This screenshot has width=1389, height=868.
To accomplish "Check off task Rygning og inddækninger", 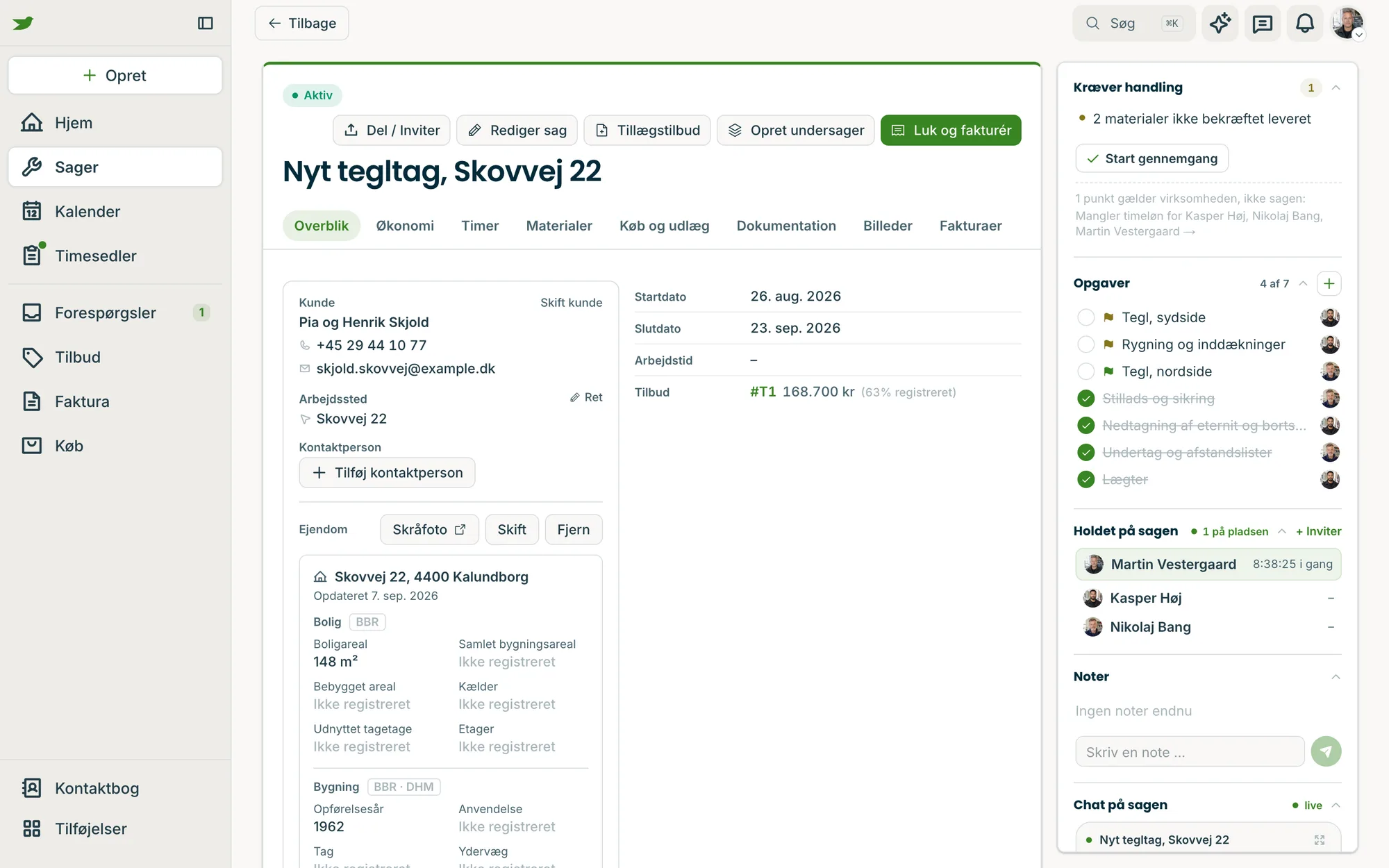I will (1086, 344).
